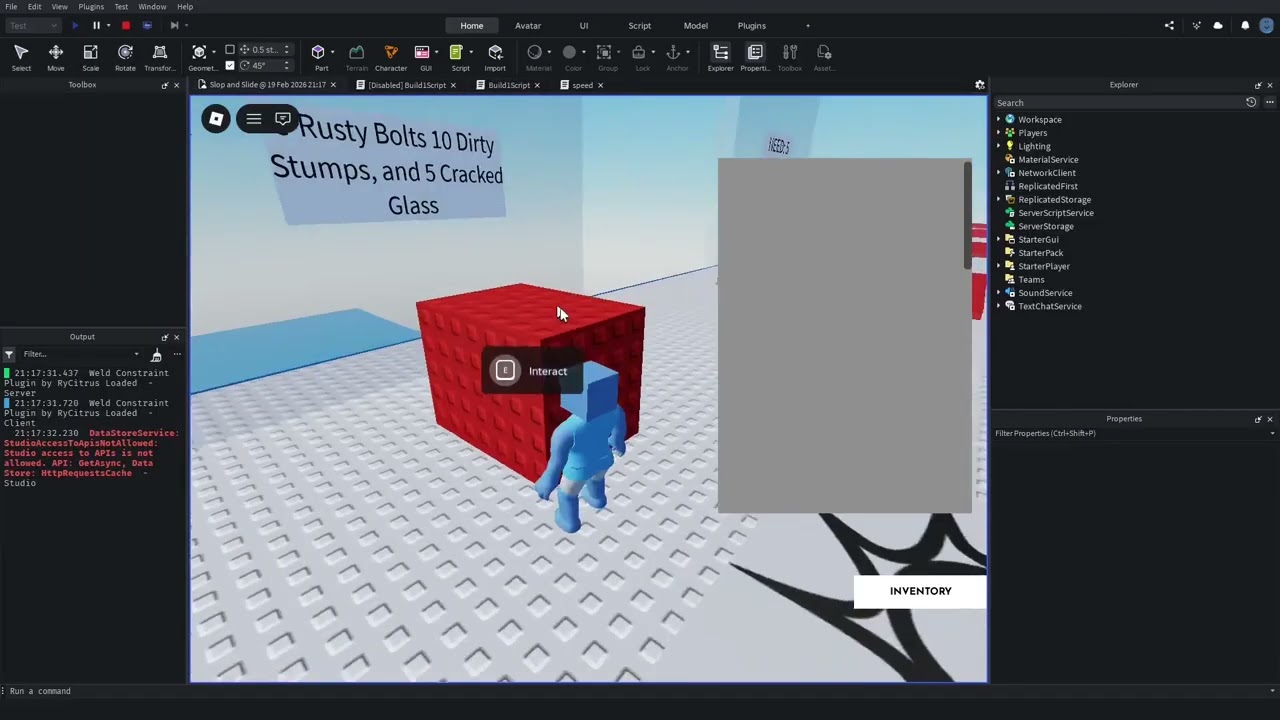Switch to the Model ribbon tab
Image resolution: width=1280 pixels, height=720 pixels.
click(695, 25)
